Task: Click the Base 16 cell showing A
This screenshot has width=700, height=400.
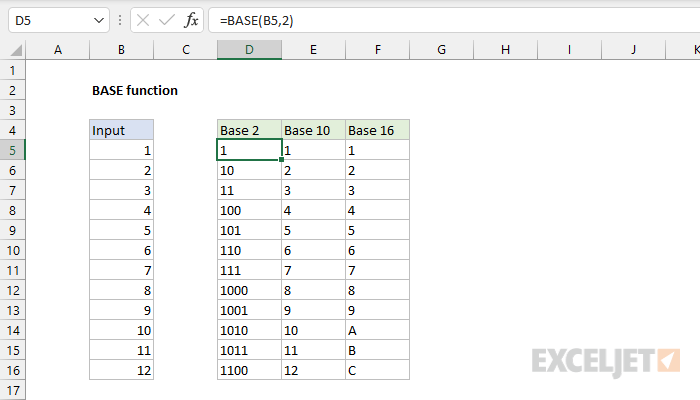Action: (378, 330)
